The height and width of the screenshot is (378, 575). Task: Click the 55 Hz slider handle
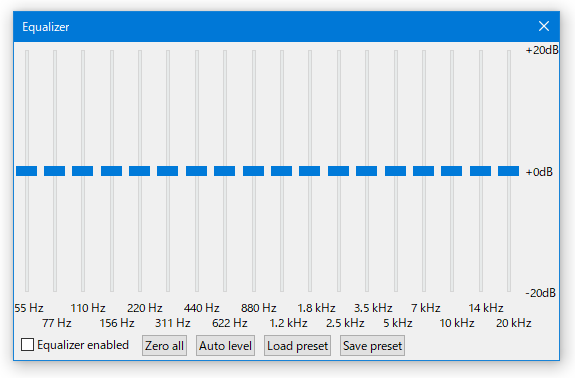click(x=26, y=171)
